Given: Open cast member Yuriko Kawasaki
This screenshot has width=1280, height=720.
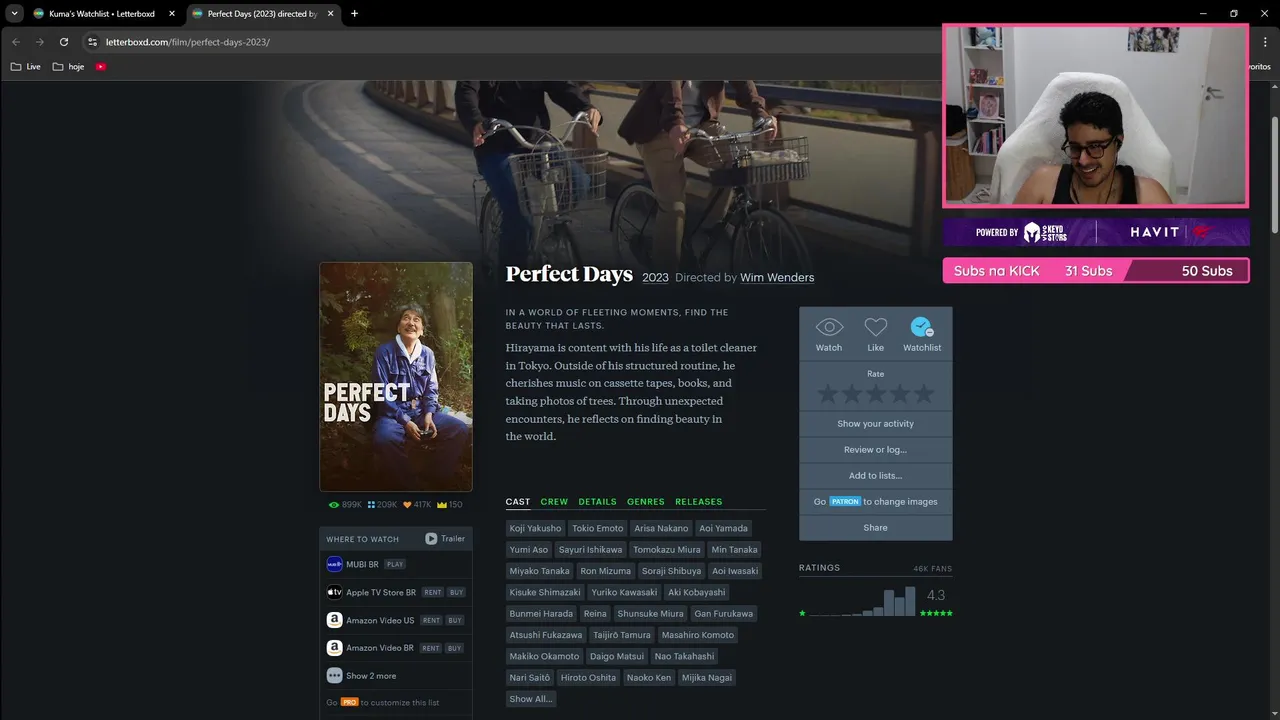Looking at the screenshot, I should click(x=624, y=593).
